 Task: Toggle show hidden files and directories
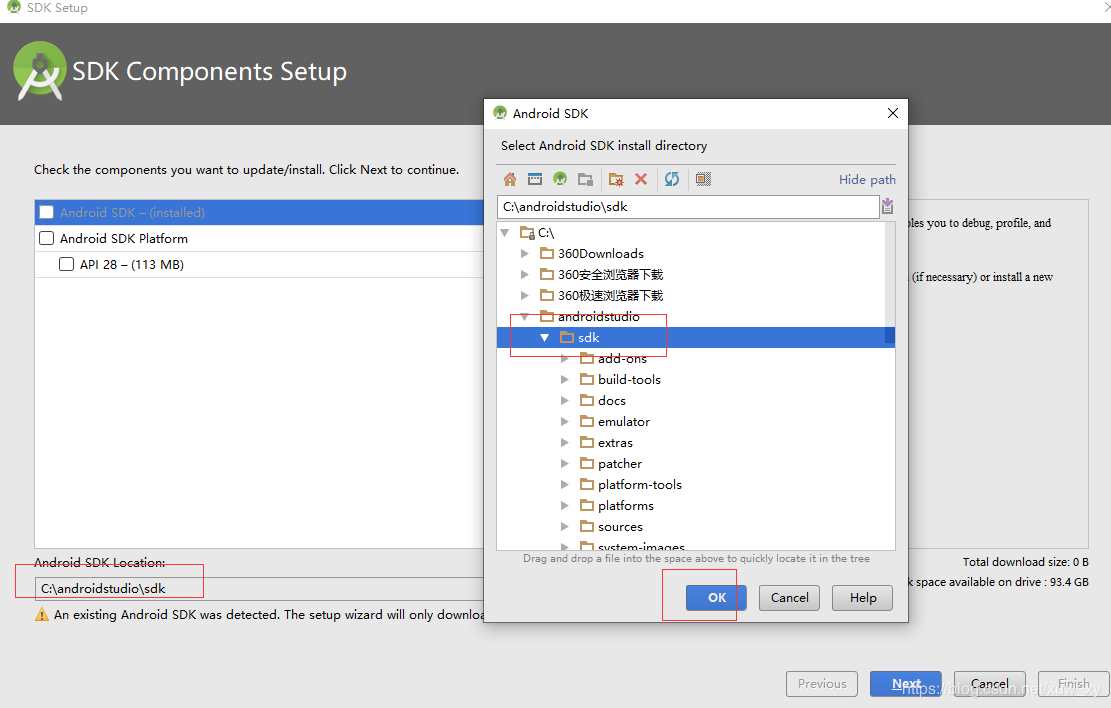pyautogui.click(x=703, y=179)
